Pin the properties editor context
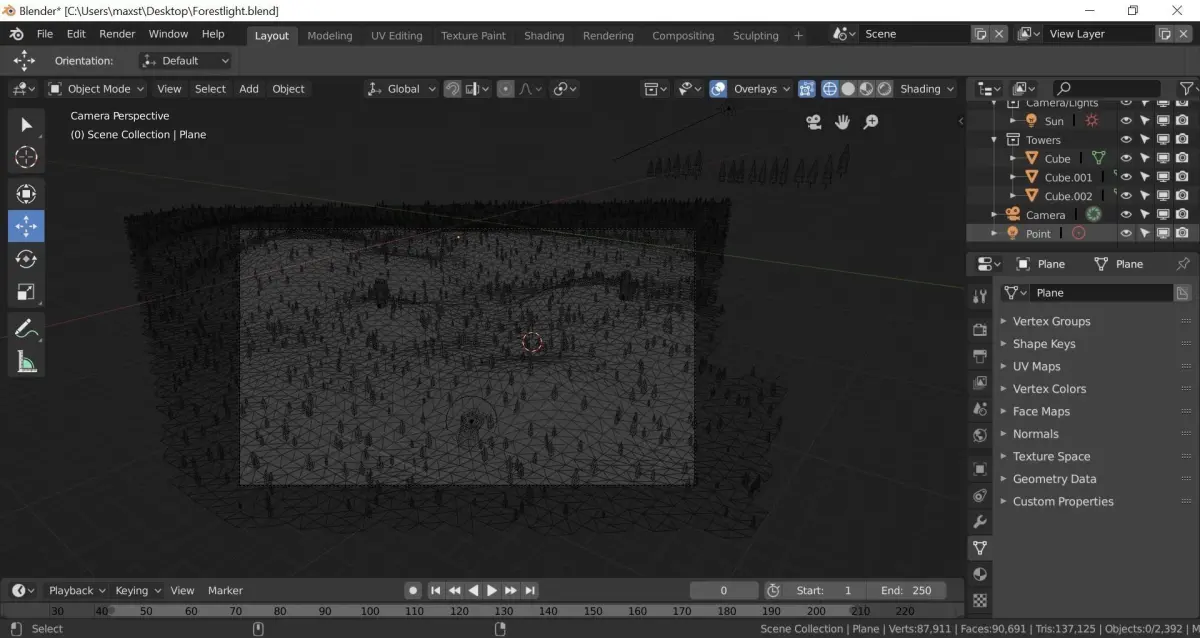Screen dimensions: 1200x638 (x=1183, y=264)
